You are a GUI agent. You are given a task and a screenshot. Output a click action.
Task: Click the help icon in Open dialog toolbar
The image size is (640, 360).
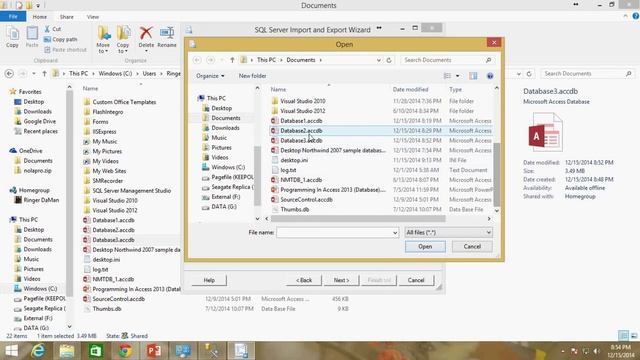point(490,76)
